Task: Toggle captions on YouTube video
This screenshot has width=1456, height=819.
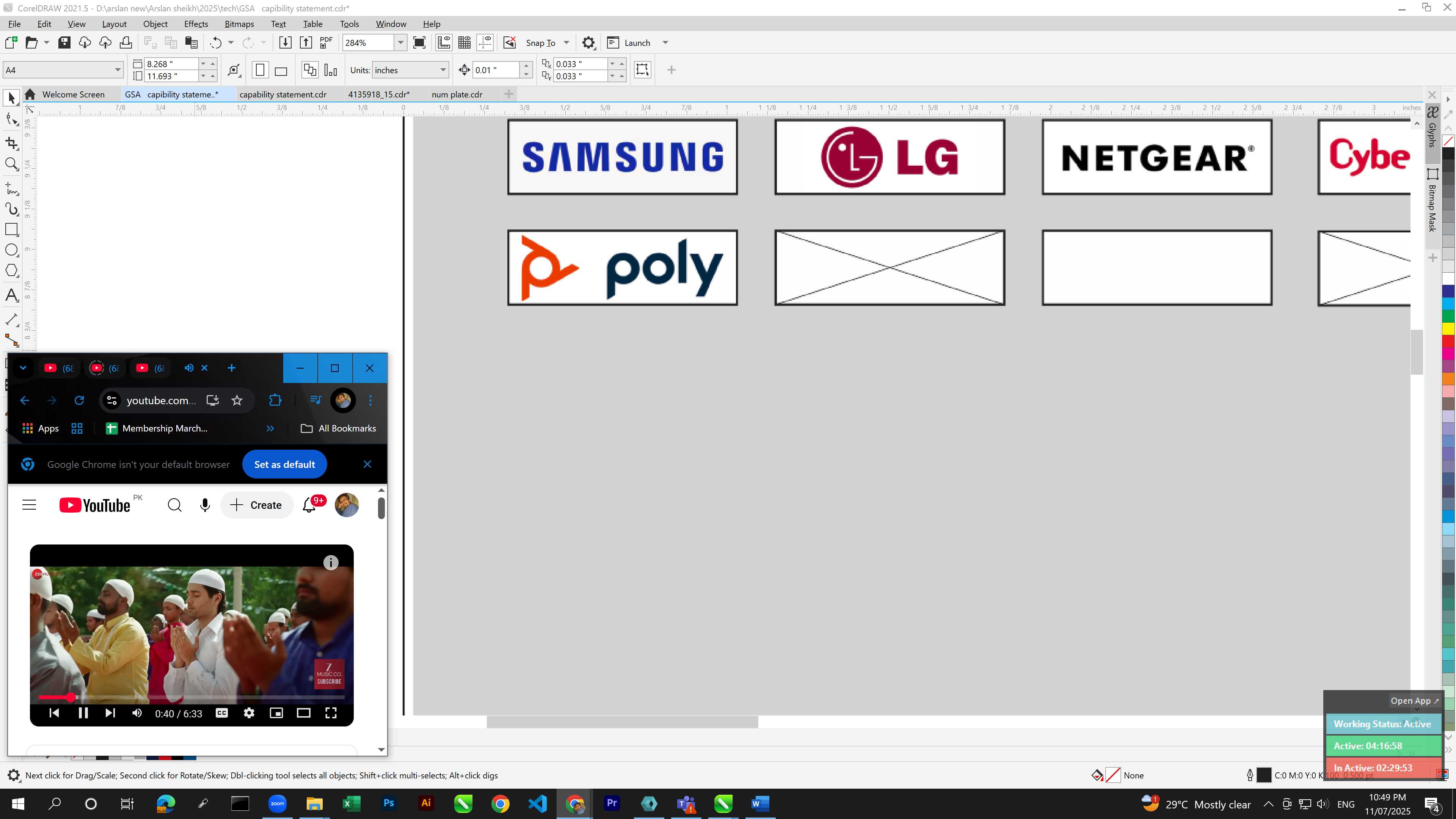Action: click(221, 713)
